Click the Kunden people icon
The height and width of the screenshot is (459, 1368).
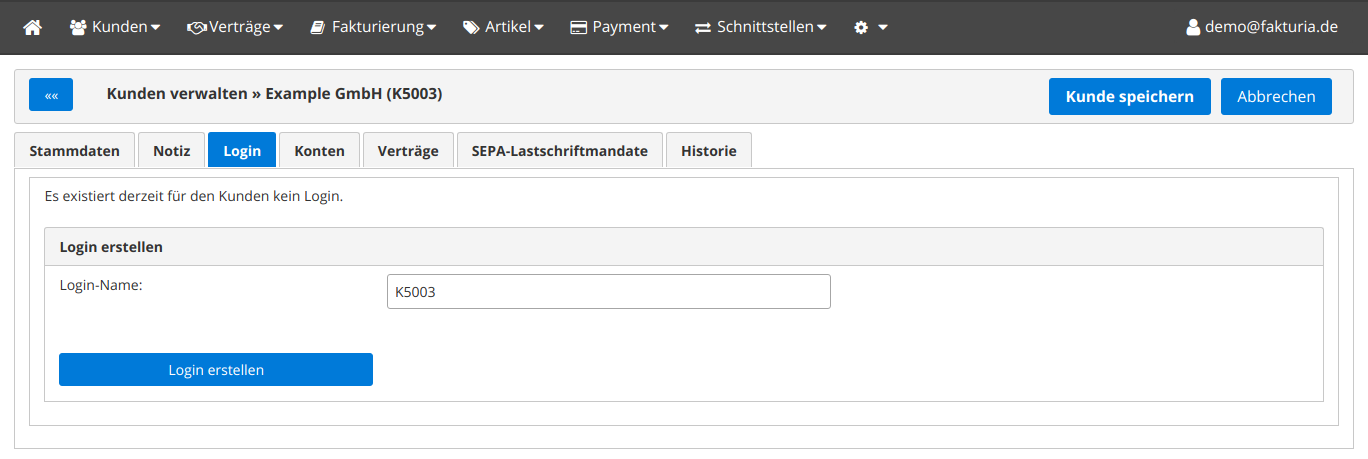[x=78, y=27]
